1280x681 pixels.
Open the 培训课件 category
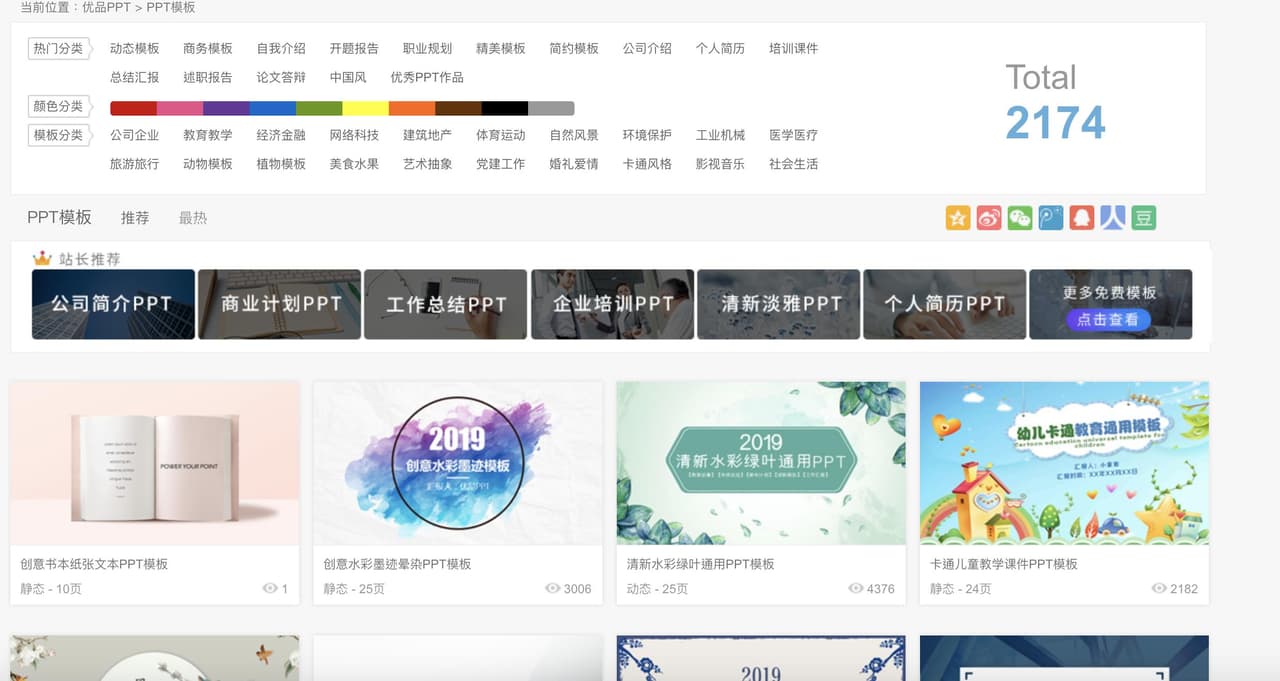(x=794, y=48)
